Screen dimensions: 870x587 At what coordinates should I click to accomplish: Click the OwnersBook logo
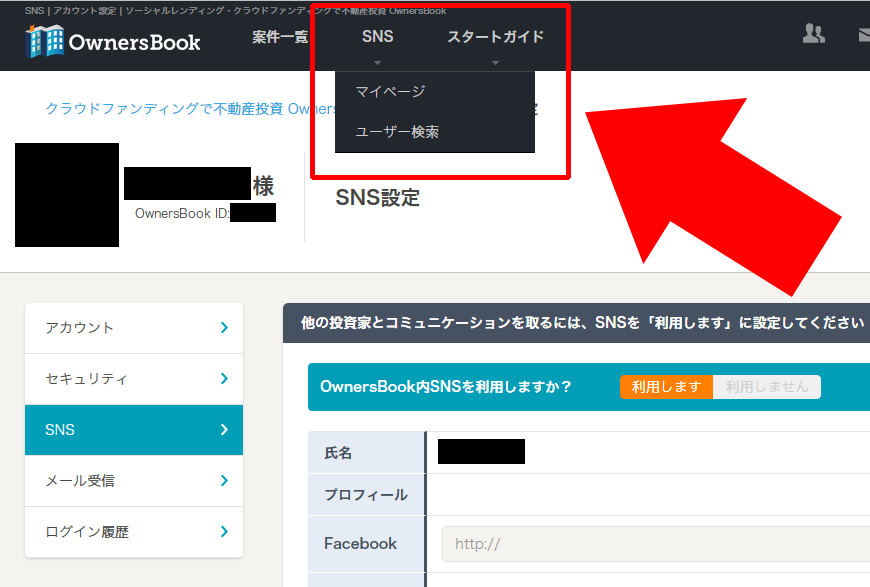(113, 42)
